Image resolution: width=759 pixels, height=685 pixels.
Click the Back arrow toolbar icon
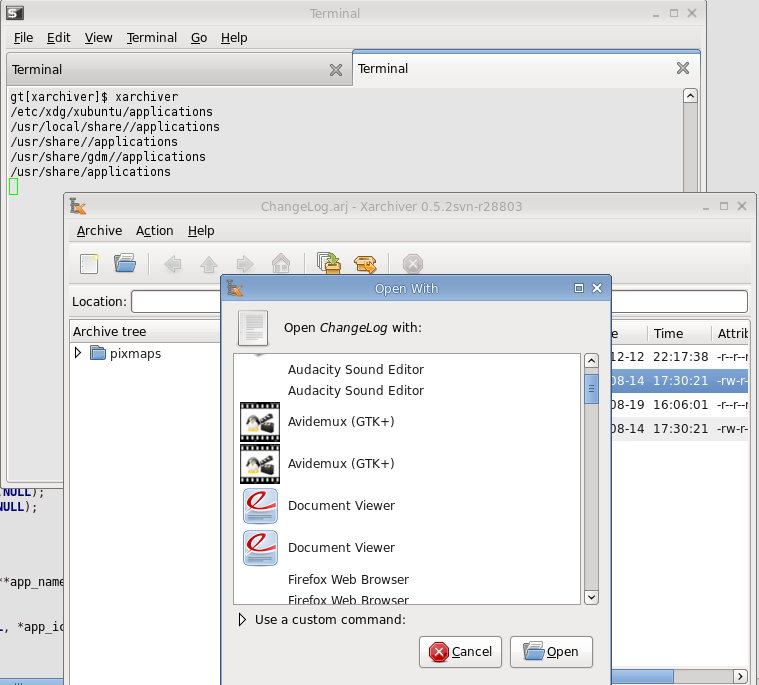172,264
